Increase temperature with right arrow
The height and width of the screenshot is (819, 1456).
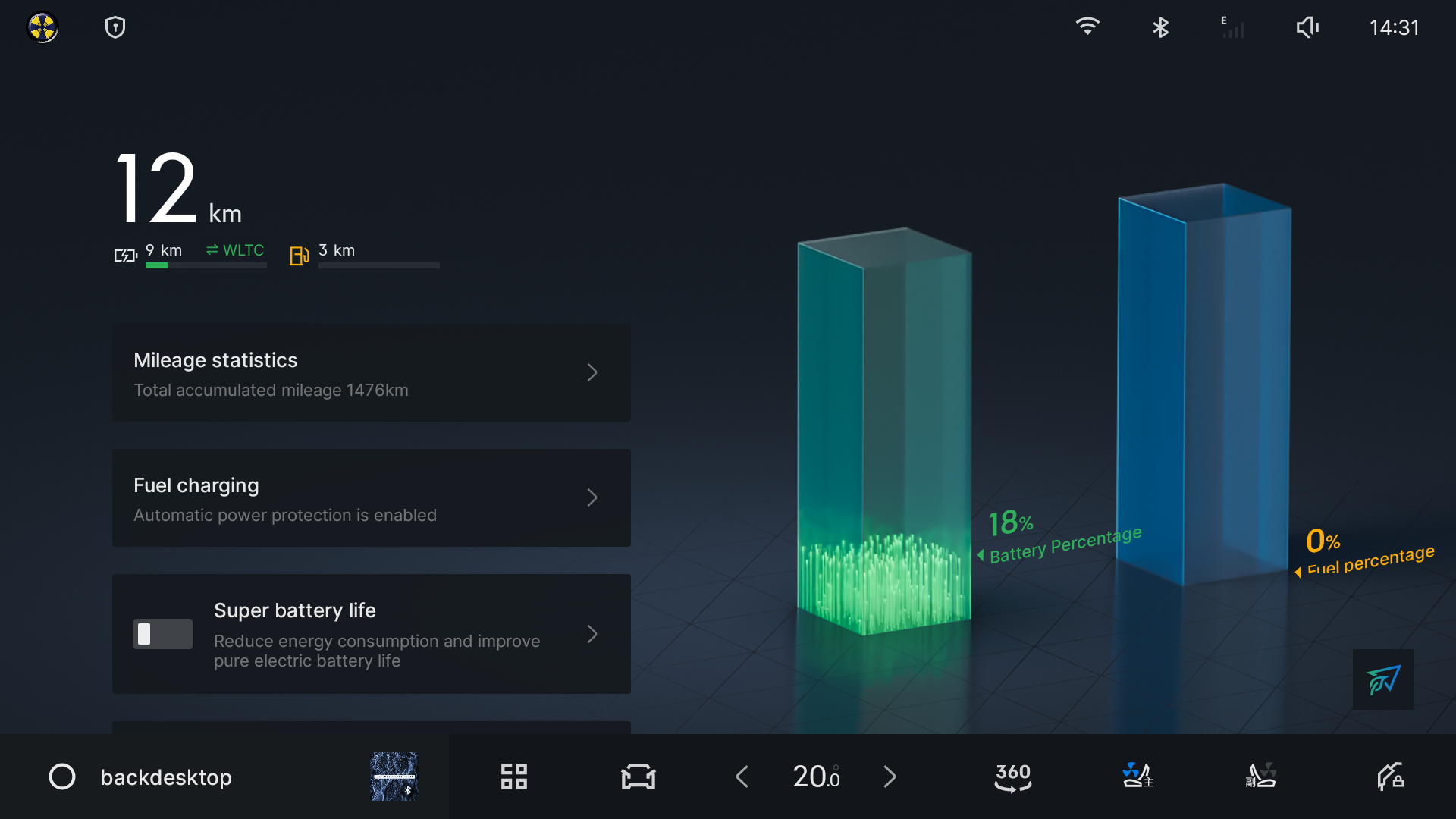click(890, 777)
